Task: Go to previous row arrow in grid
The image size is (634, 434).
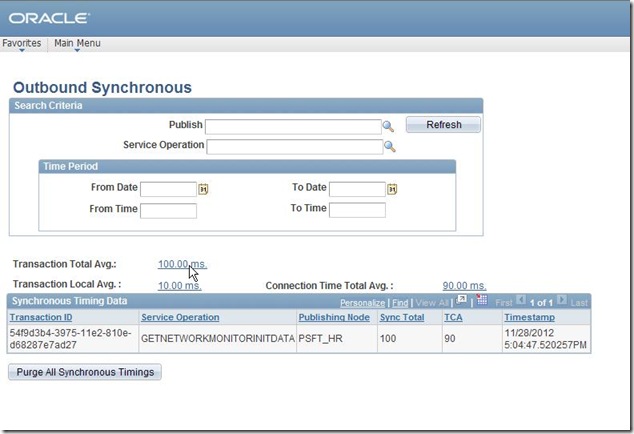Action: [521, 300]
